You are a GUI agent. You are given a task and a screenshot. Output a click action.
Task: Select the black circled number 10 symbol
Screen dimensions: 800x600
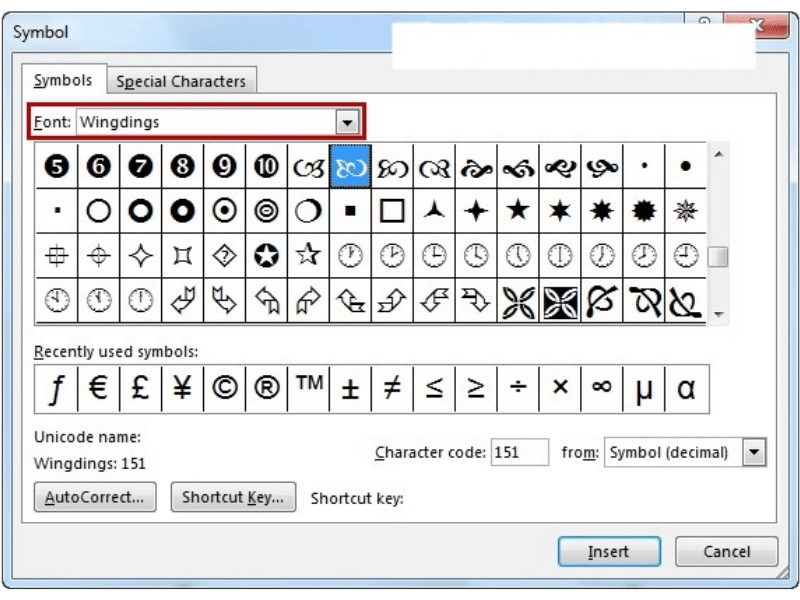pyautogui.click(x=266, y=166)
